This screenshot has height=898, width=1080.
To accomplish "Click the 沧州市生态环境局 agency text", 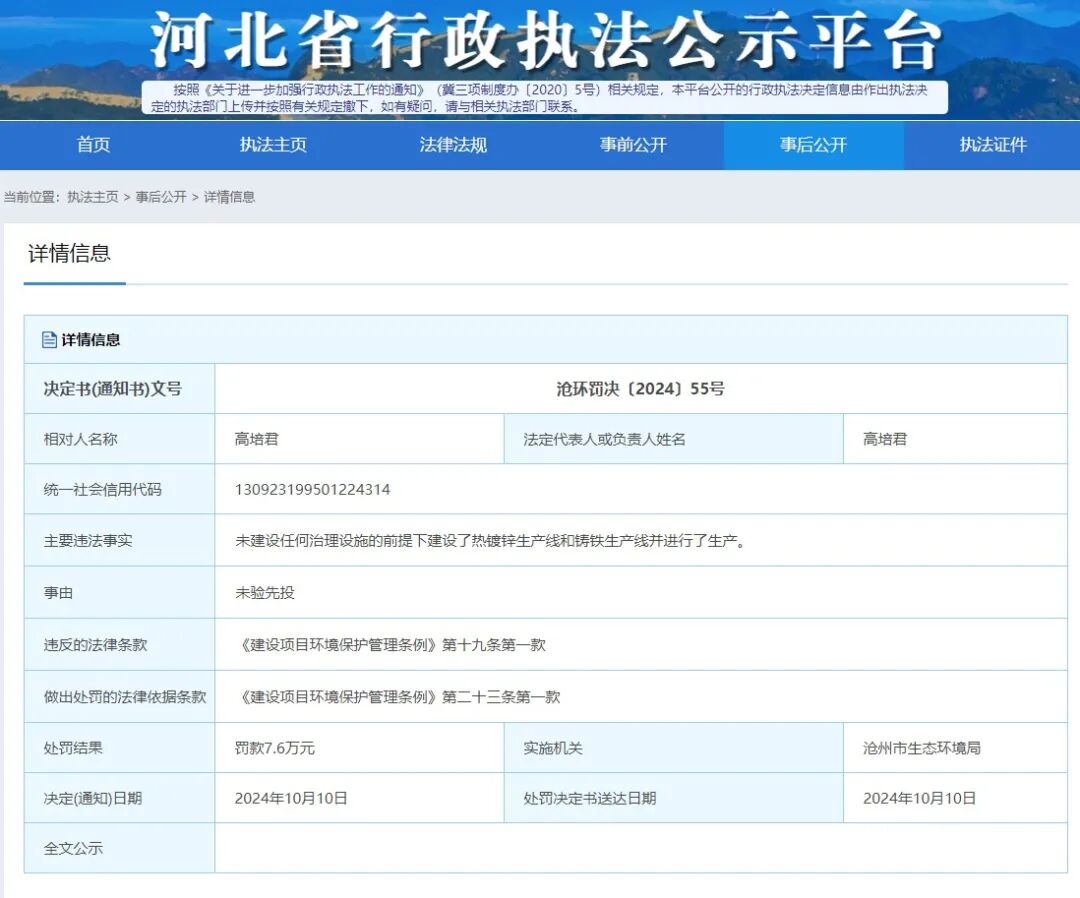I will pyautogui.click(x=922, y=748).
